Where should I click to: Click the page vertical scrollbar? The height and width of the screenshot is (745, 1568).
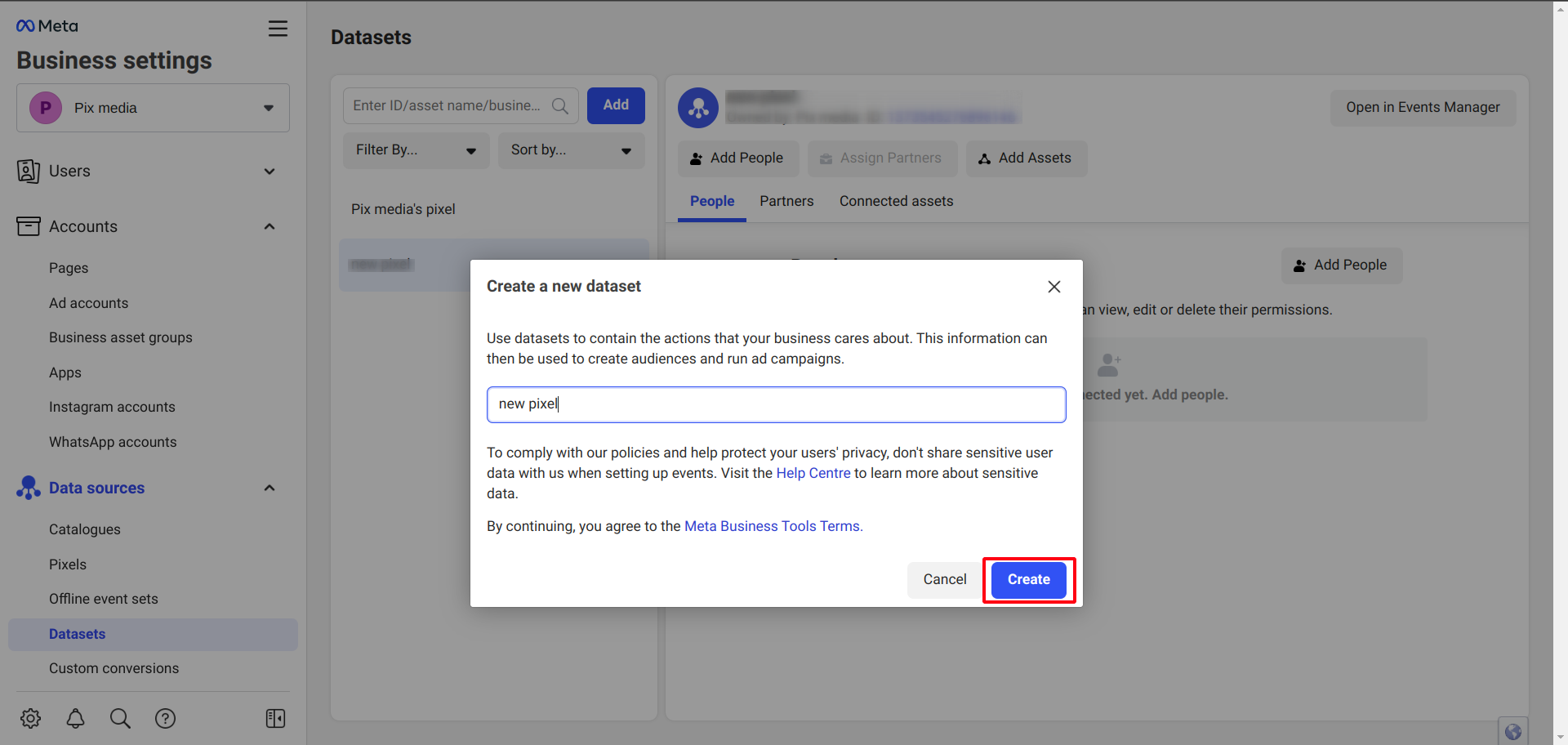point(1561,372)
